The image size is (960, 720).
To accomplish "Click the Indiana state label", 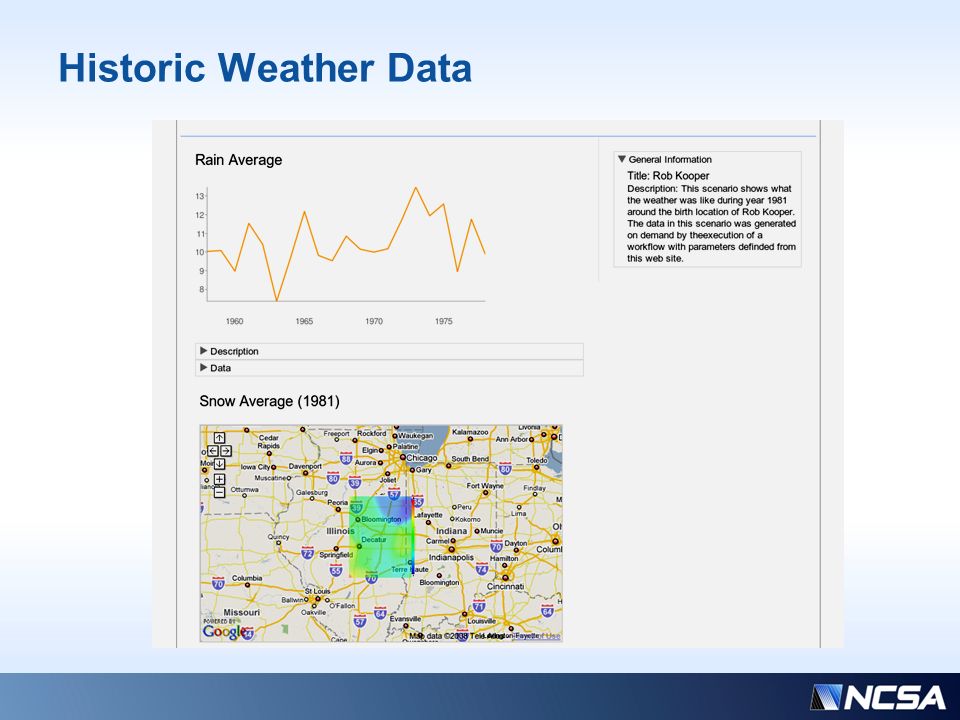I will 452,531.
